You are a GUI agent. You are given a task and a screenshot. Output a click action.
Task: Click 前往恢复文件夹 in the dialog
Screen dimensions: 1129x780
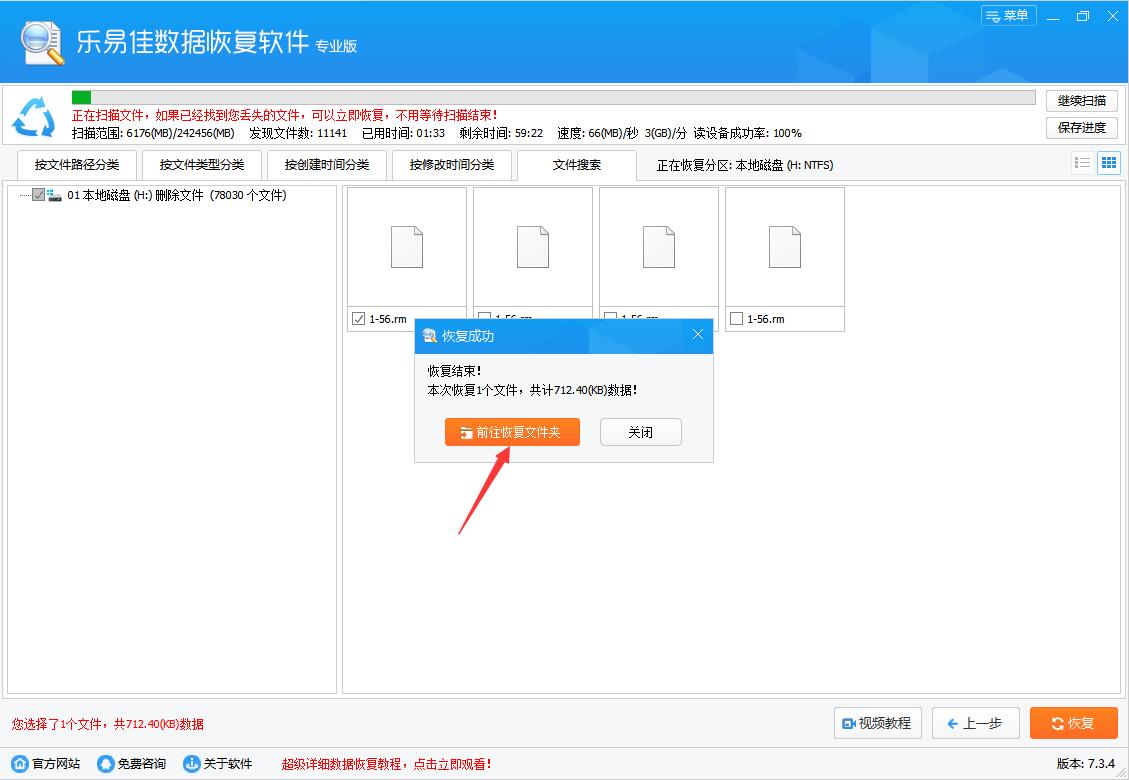point(512,432)
